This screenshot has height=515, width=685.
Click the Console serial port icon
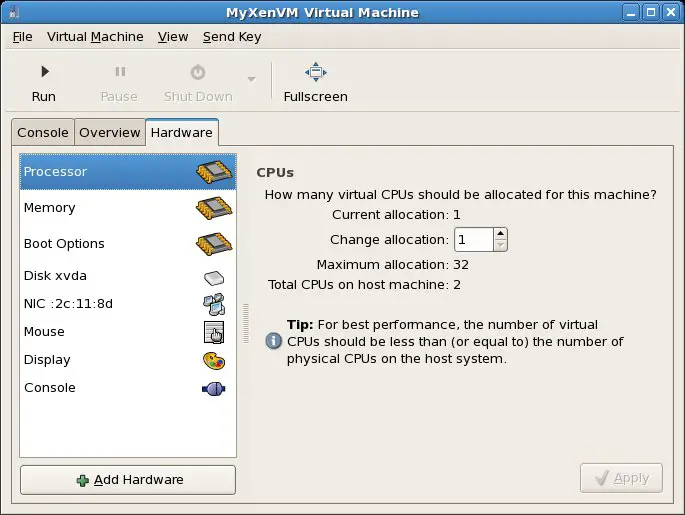point(214,388)
